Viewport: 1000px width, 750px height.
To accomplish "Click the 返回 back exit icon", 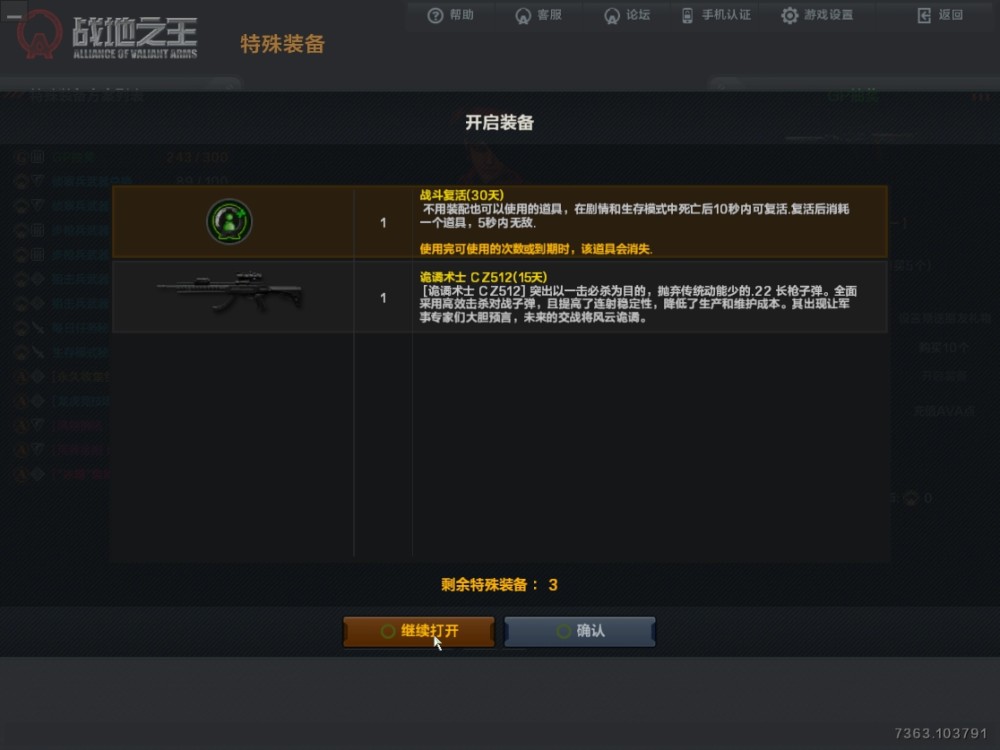I will (924, 15).
